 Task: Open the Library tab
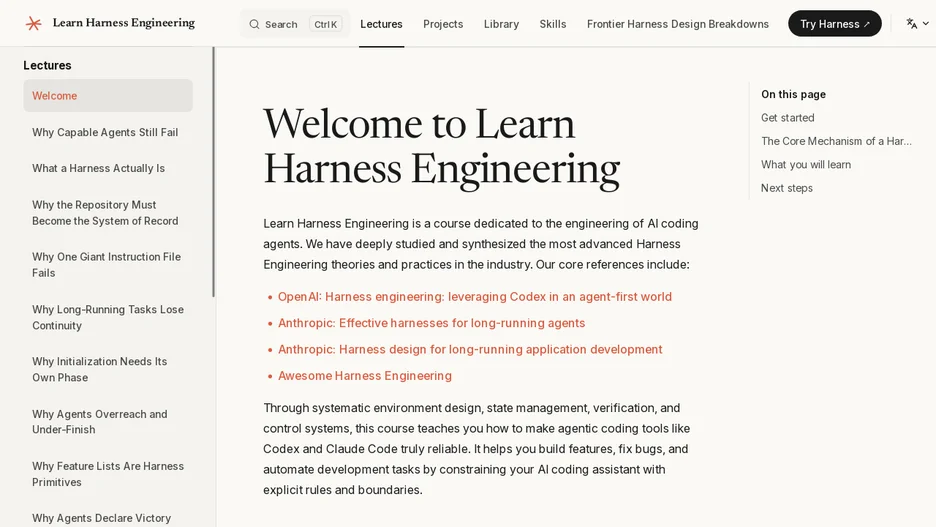tap(501, 24)
